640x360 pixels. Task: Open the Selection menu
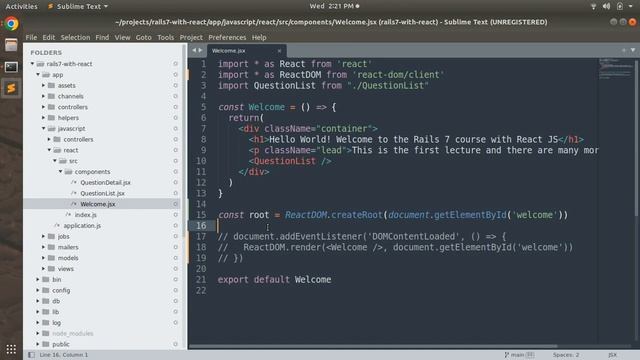pyautogui.click(x=75, y=37)
